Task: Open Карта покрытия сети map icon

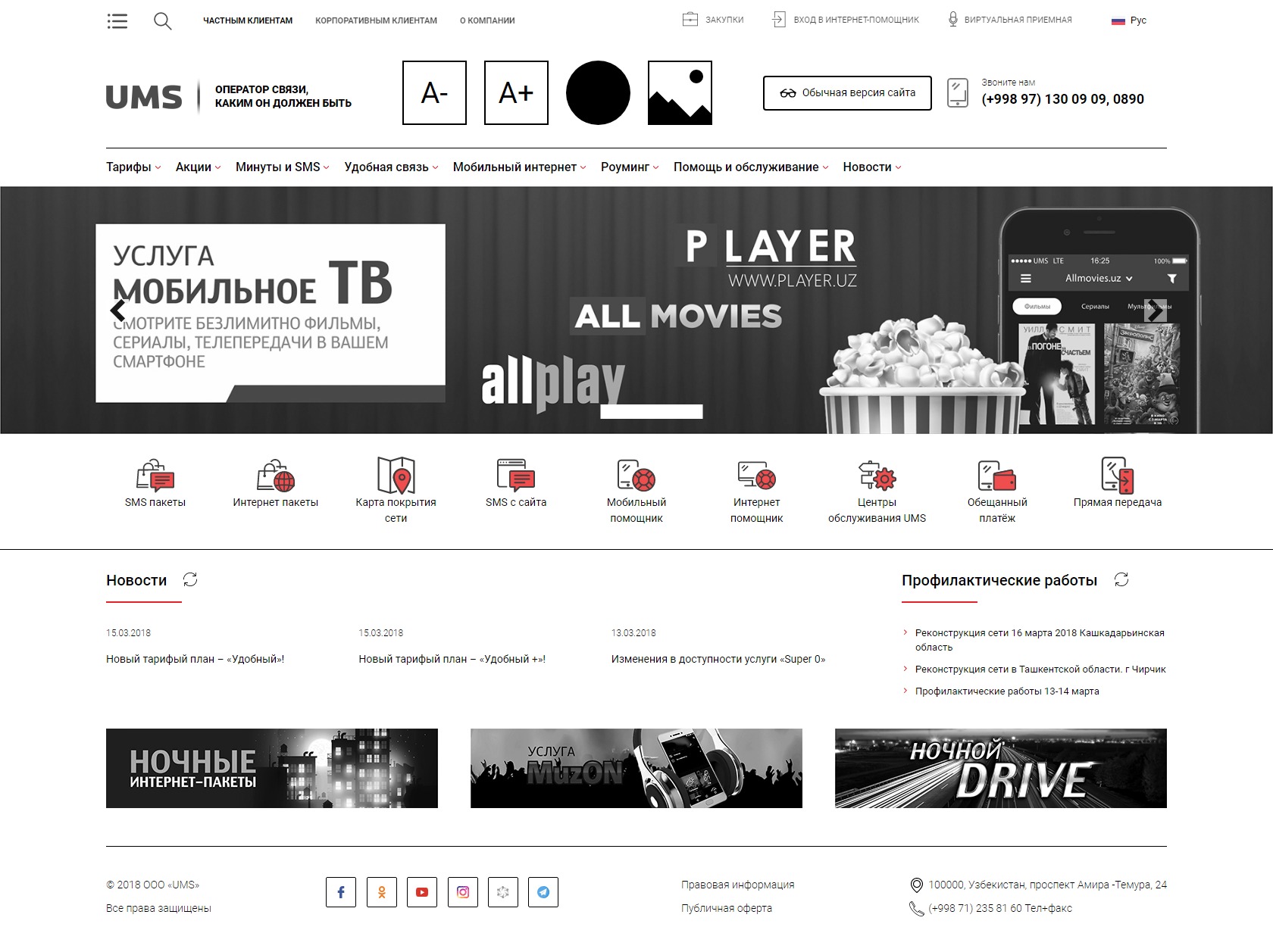Action: (396, 475)
